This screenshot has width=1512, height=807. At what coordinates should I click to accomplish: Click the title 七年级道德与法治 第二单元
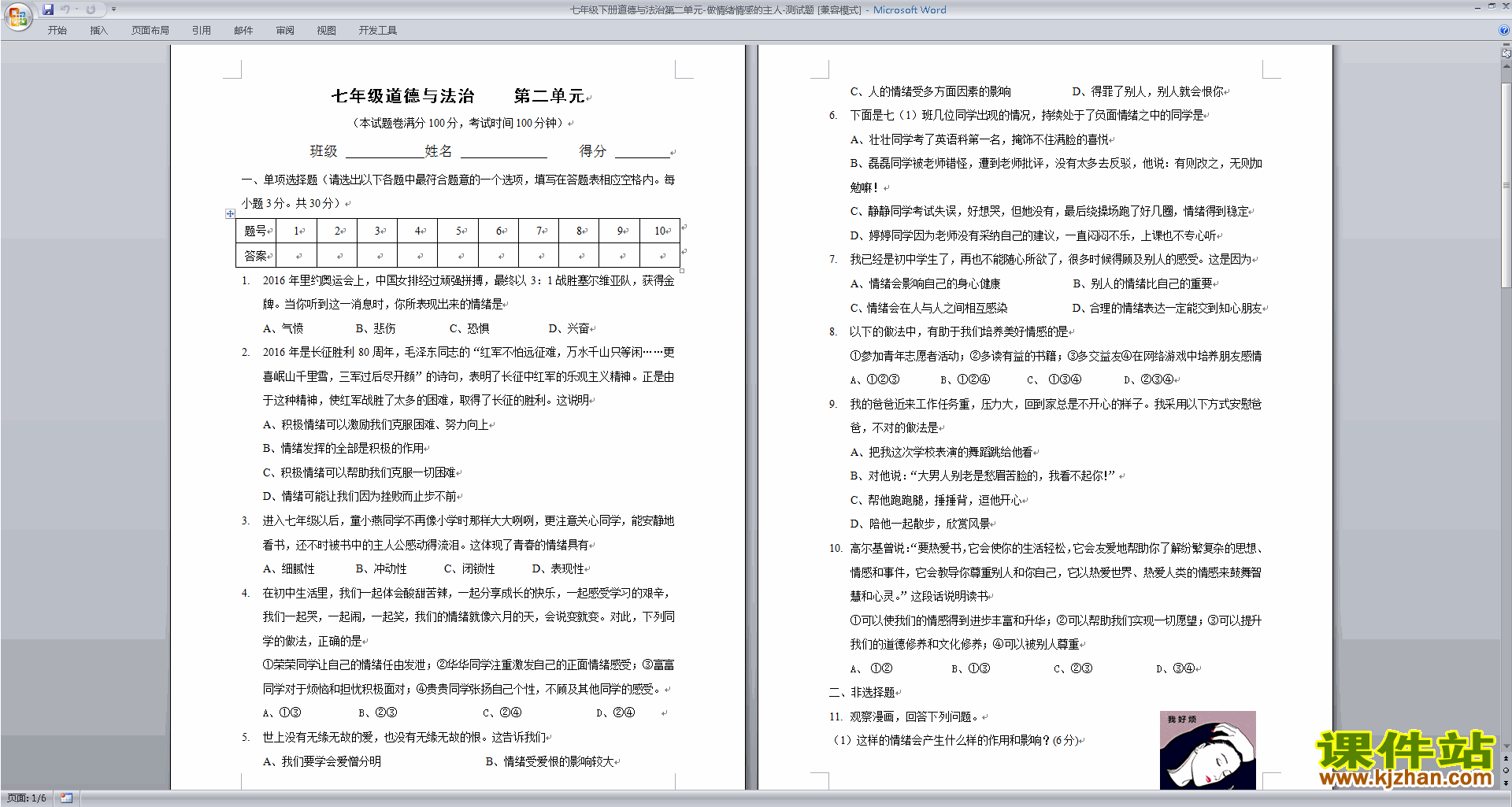tap(458, 96)
